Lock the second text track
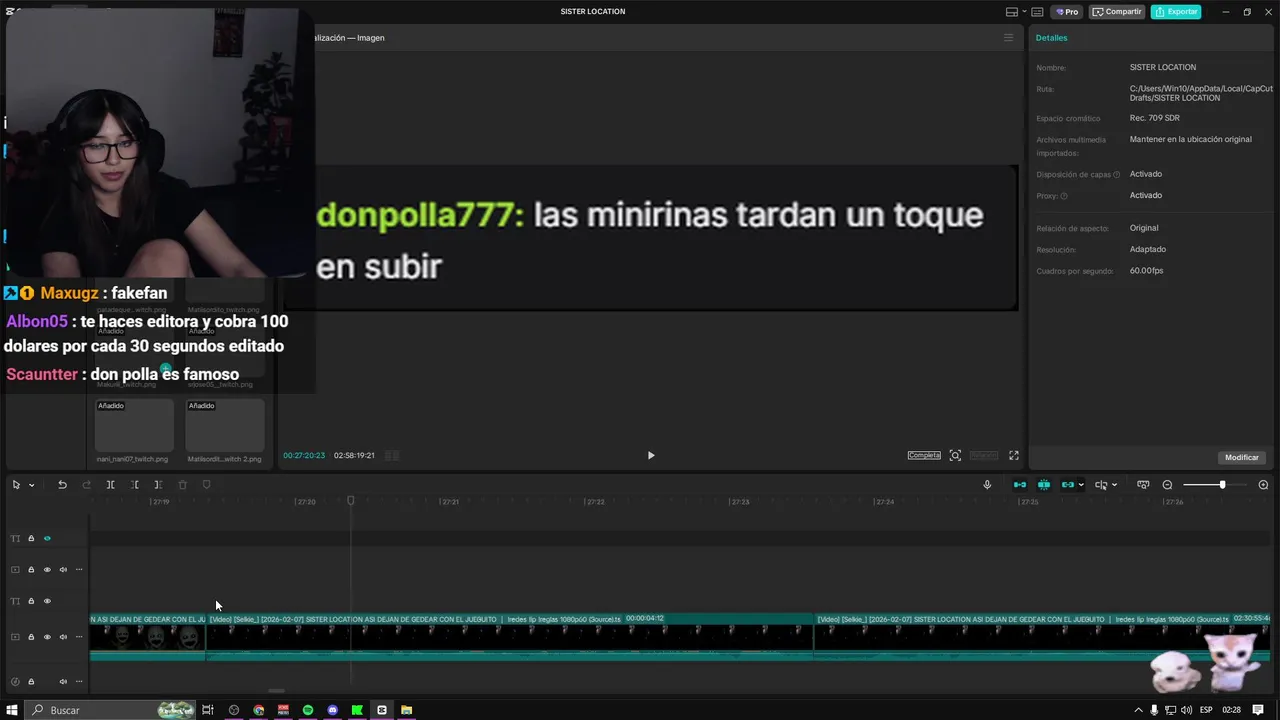This screenshot has width=1280, height=720. tap(31, 601)
